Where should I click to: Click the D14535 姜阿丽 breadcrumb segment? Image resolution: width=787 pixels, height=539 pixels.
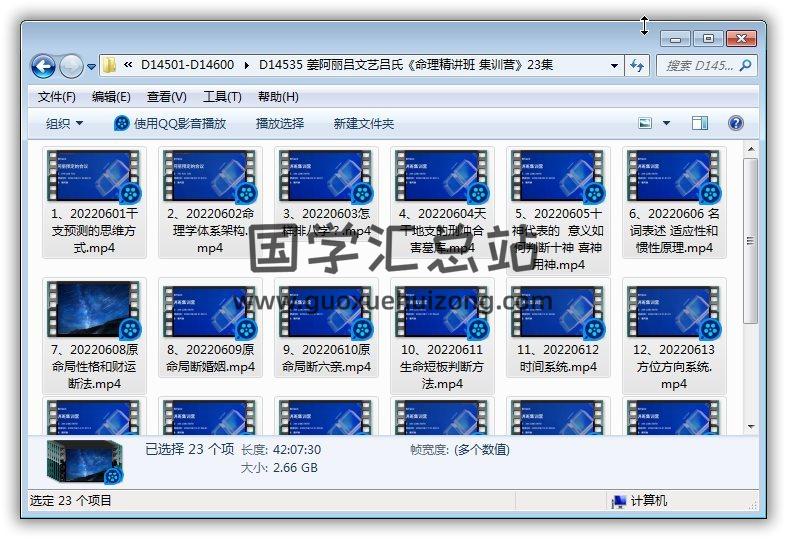click(406, 65)
